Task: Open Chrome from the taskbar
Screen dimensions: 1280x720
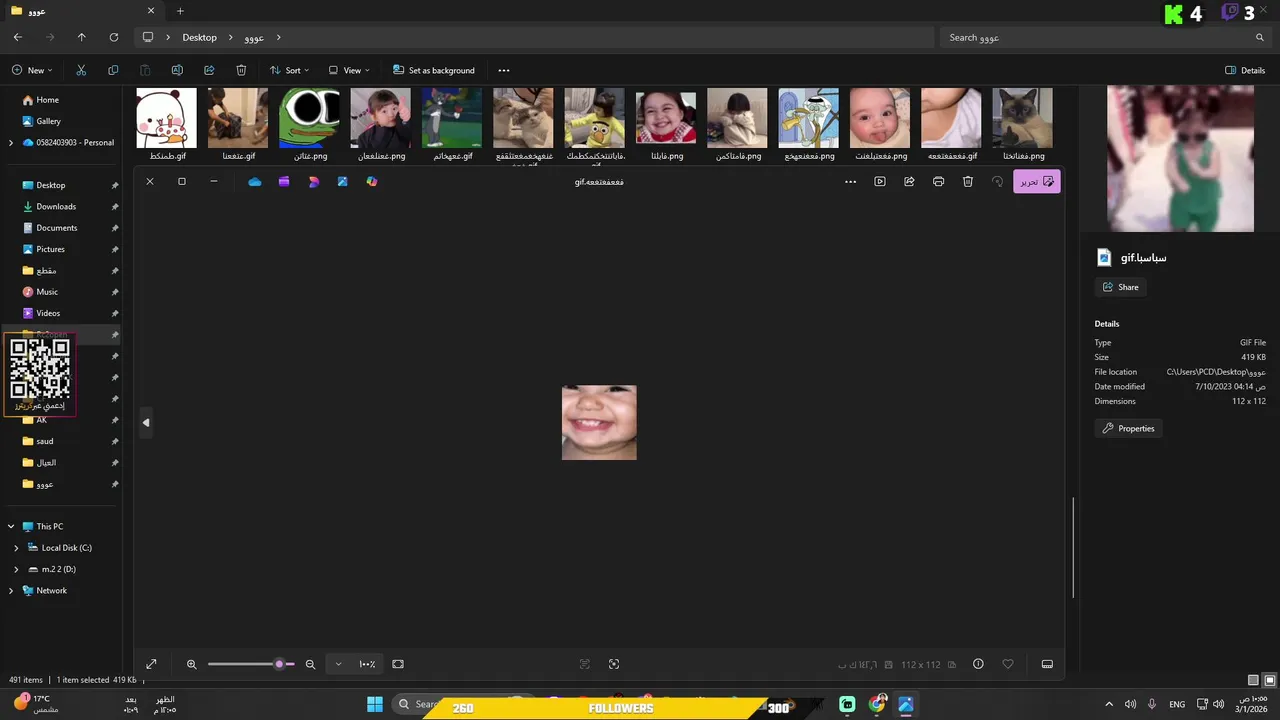Action: coord(877,705)
